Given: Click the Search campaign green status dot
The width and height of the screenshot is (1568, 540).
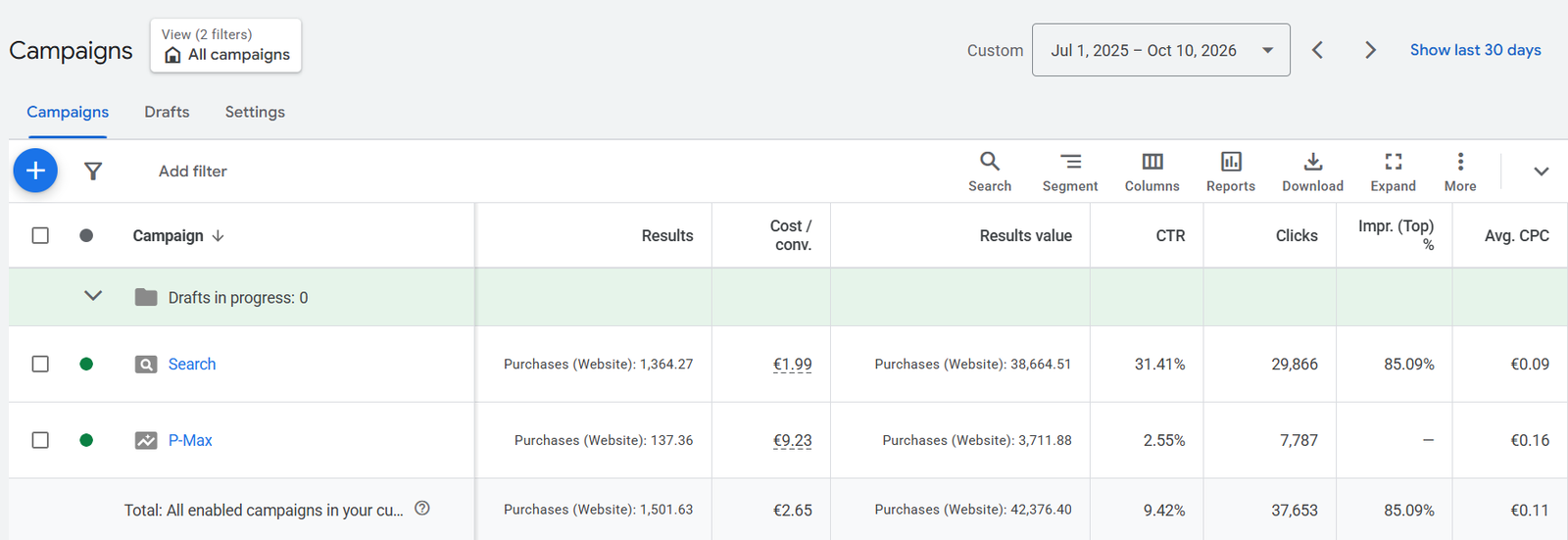Looking at the screenshot, I should click(86, 365).
